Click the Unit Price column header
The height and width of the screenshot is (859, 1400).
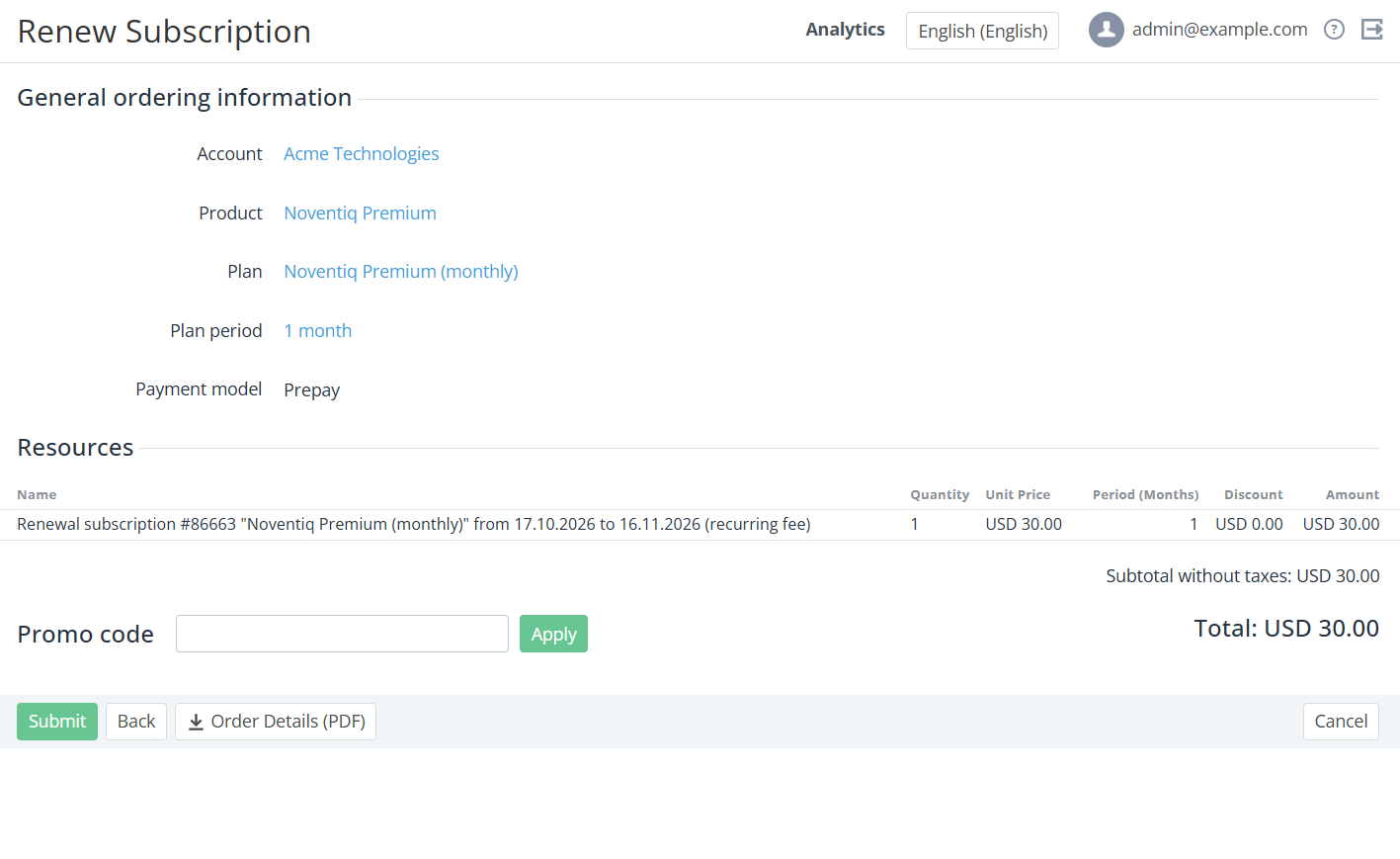[x=1018, y=495]
